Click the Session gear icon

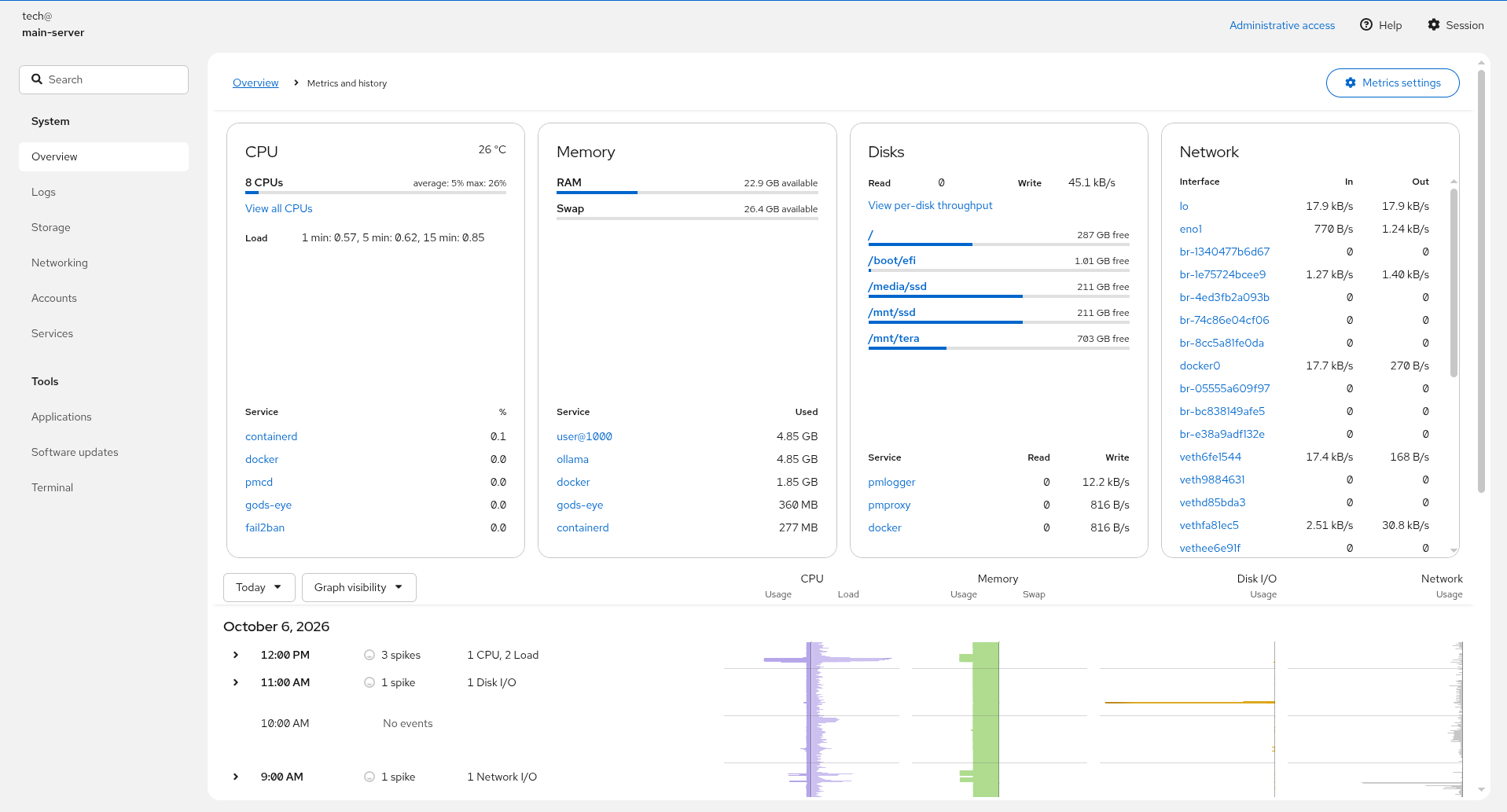point(1434,25)
